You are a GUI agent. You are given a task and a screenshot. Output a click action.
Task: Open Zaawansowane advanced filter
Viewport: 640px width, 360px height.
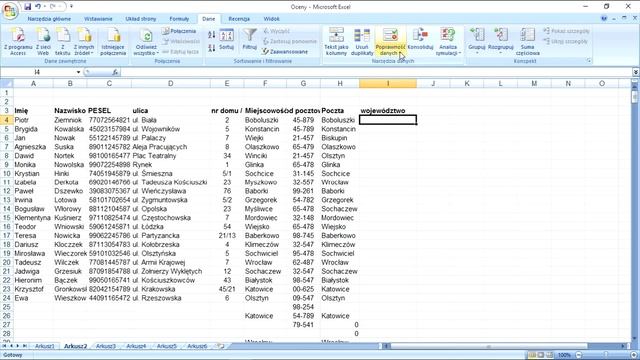[285, 52]
